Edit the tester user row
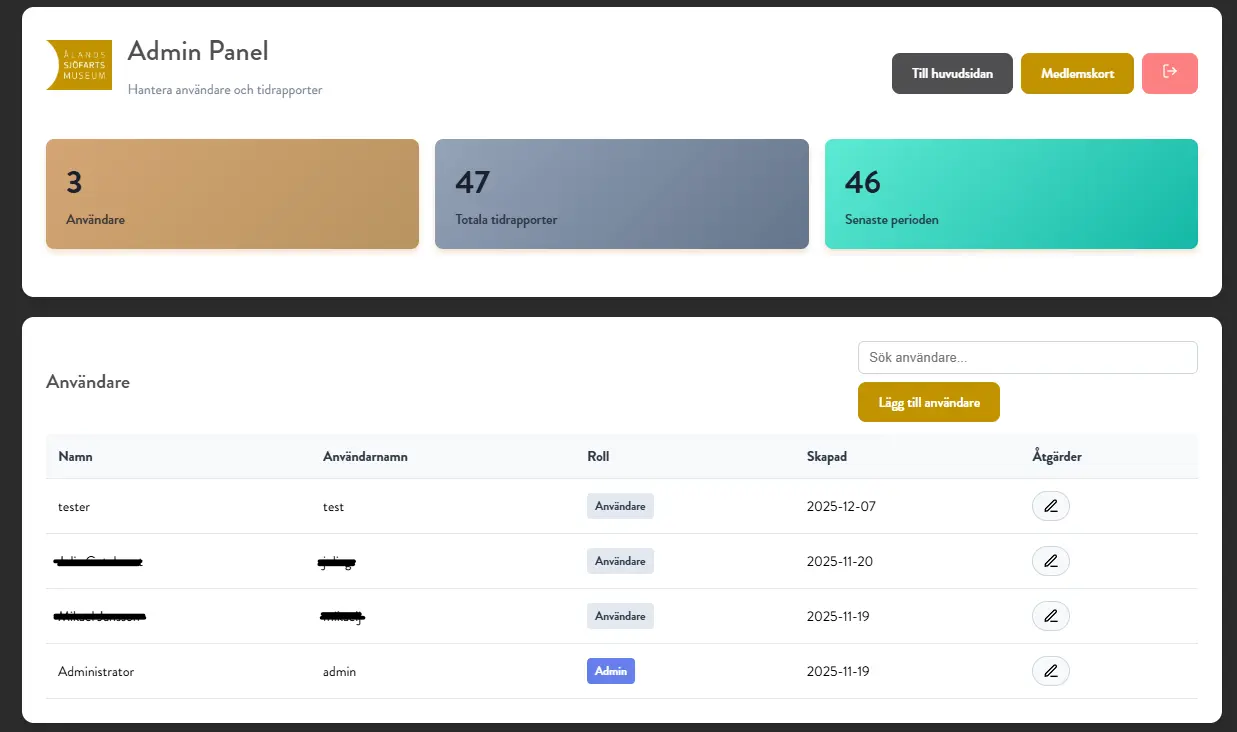This screenshot has height=732, width=1237. [x=1050, y=506]
